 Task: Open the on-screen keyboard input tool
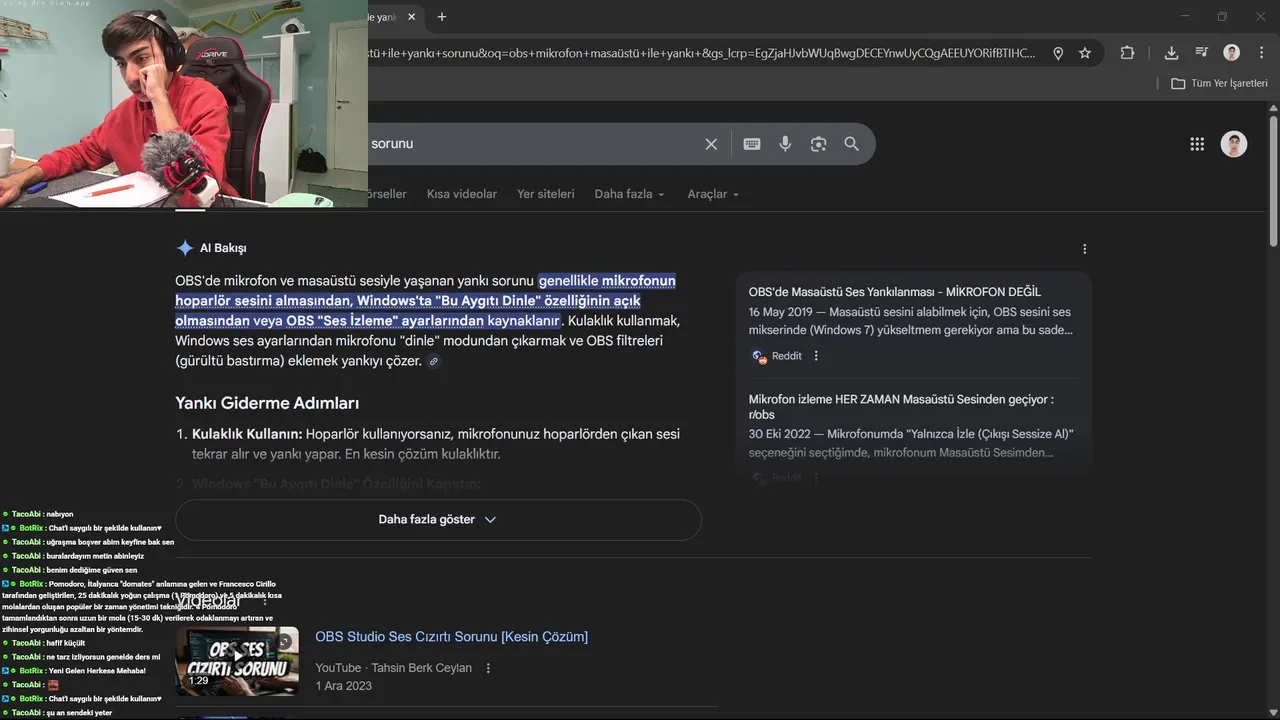pyautogui.click(x=752, y=144)
